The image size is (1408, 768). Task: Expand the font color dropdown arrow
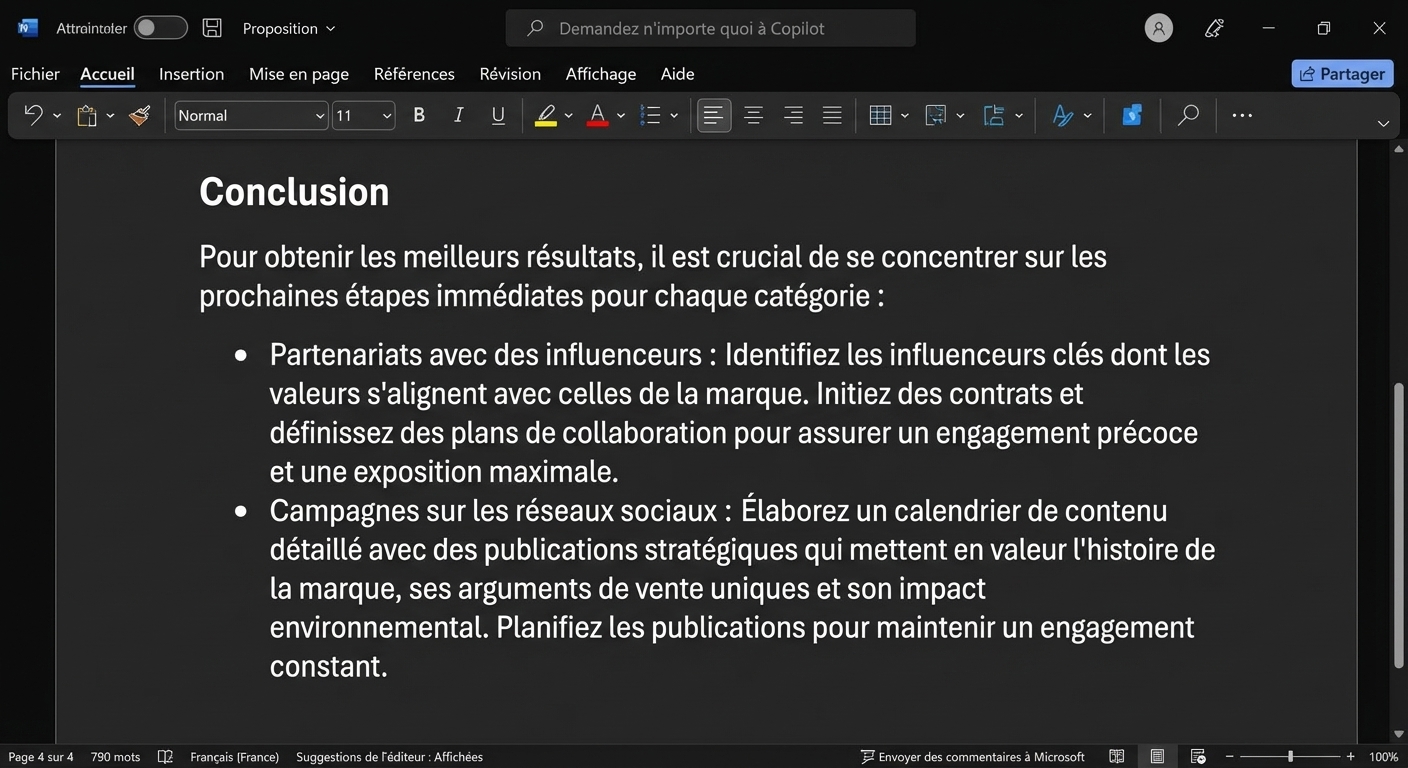(621, 116)
